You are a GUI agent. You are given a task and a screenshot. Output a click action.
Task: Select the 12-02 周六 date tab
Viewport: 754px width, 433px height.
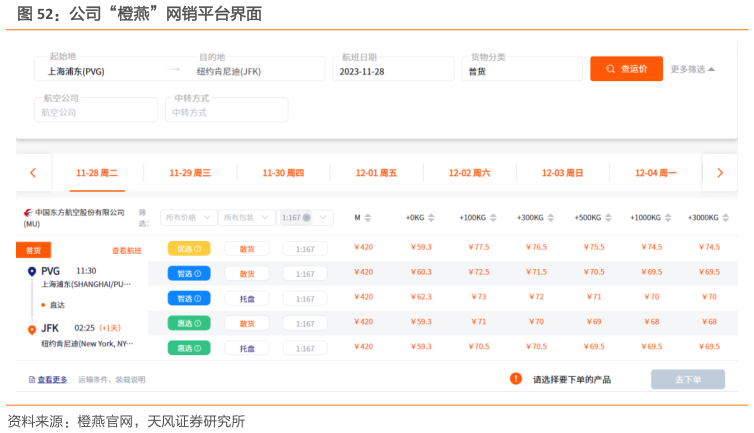point(470,173)
